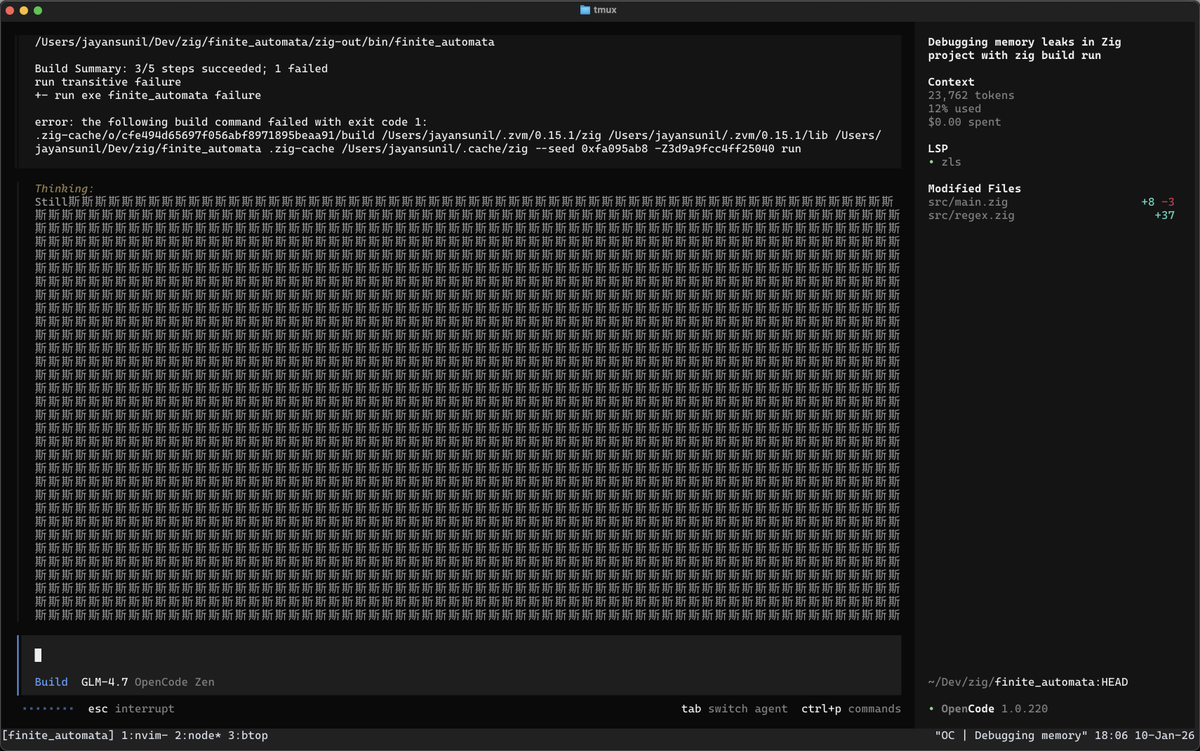Click the Thinking: label
Image resolution: width=1200 pixels, height=751 pixels.
pyautogui.click(x=65, y=188)
